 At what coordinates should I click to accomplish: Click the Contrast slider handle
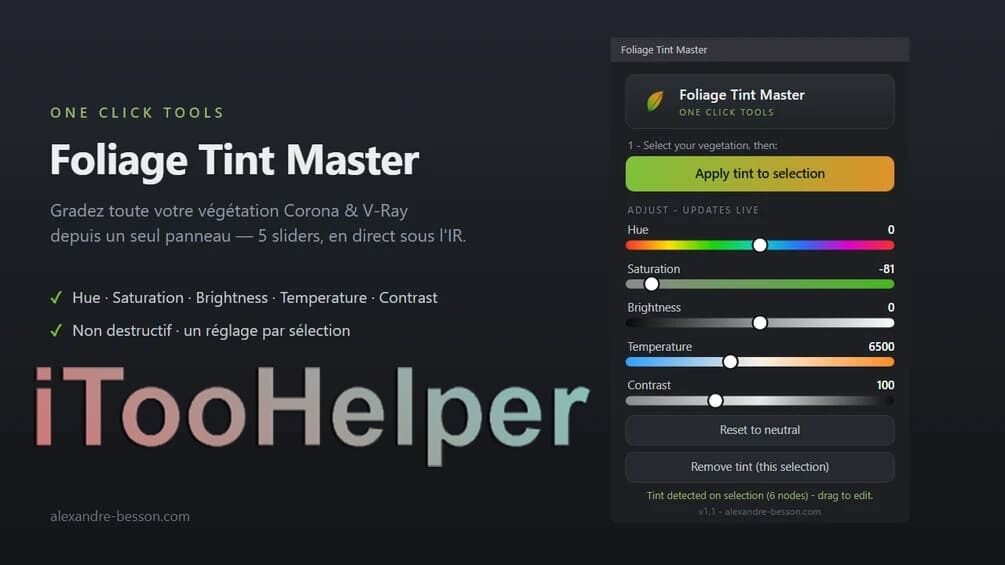(715, 400)
